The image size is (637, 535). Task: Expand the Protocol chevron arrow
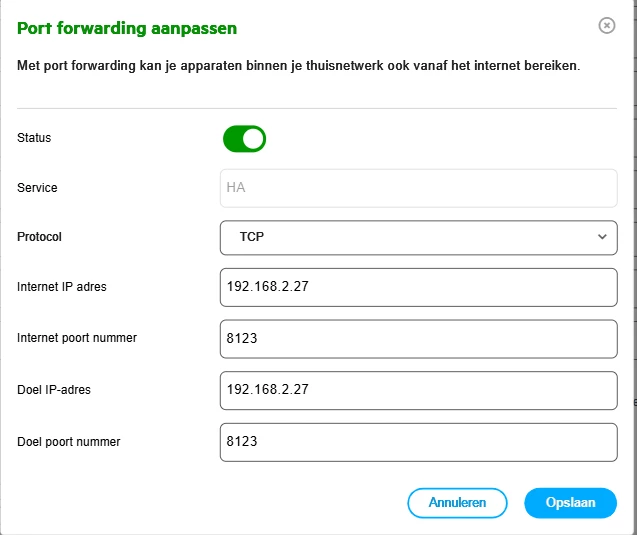pos(602,237)
